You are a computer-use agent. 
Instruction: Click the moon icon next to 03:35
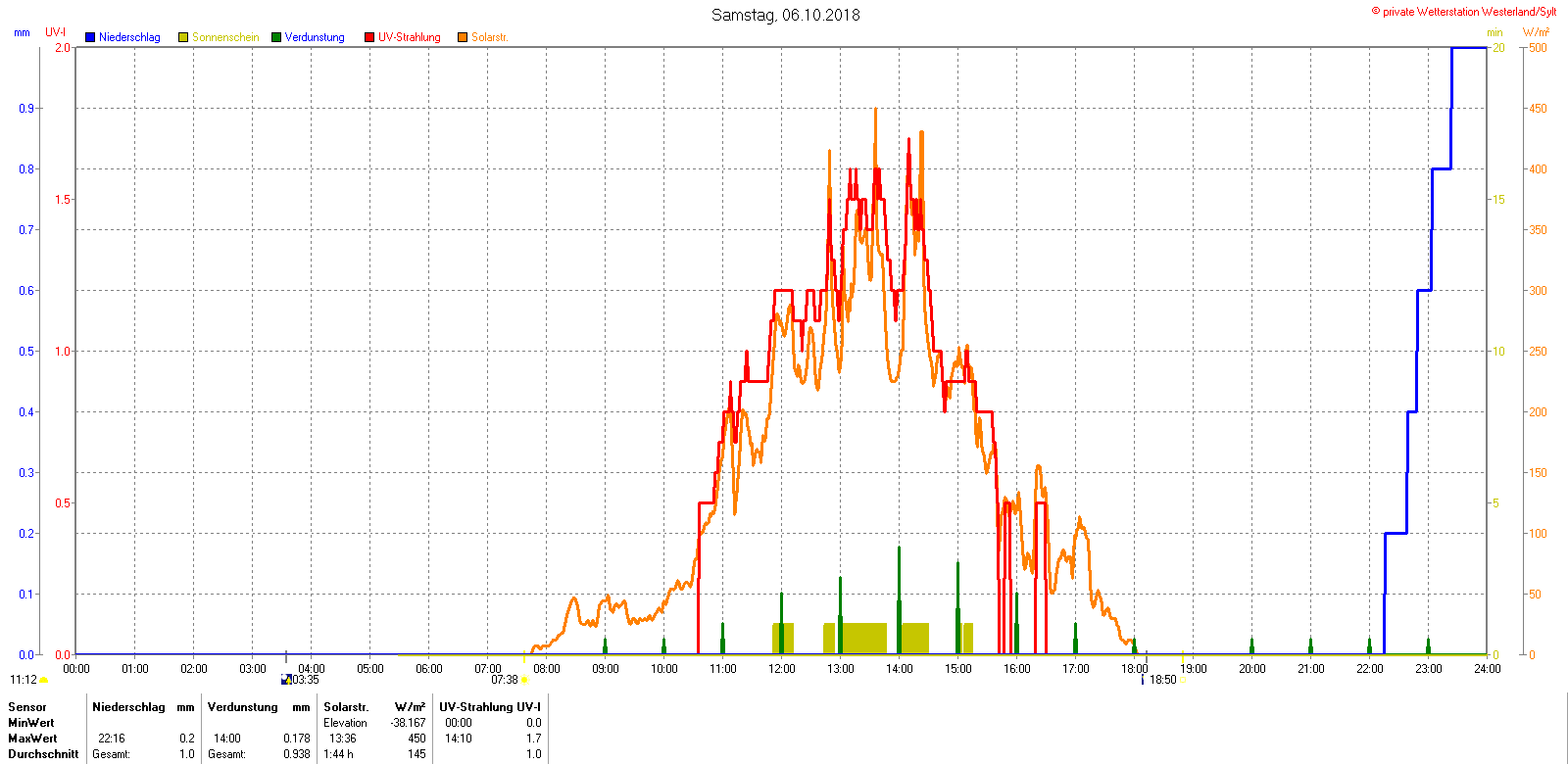[286, 680]
